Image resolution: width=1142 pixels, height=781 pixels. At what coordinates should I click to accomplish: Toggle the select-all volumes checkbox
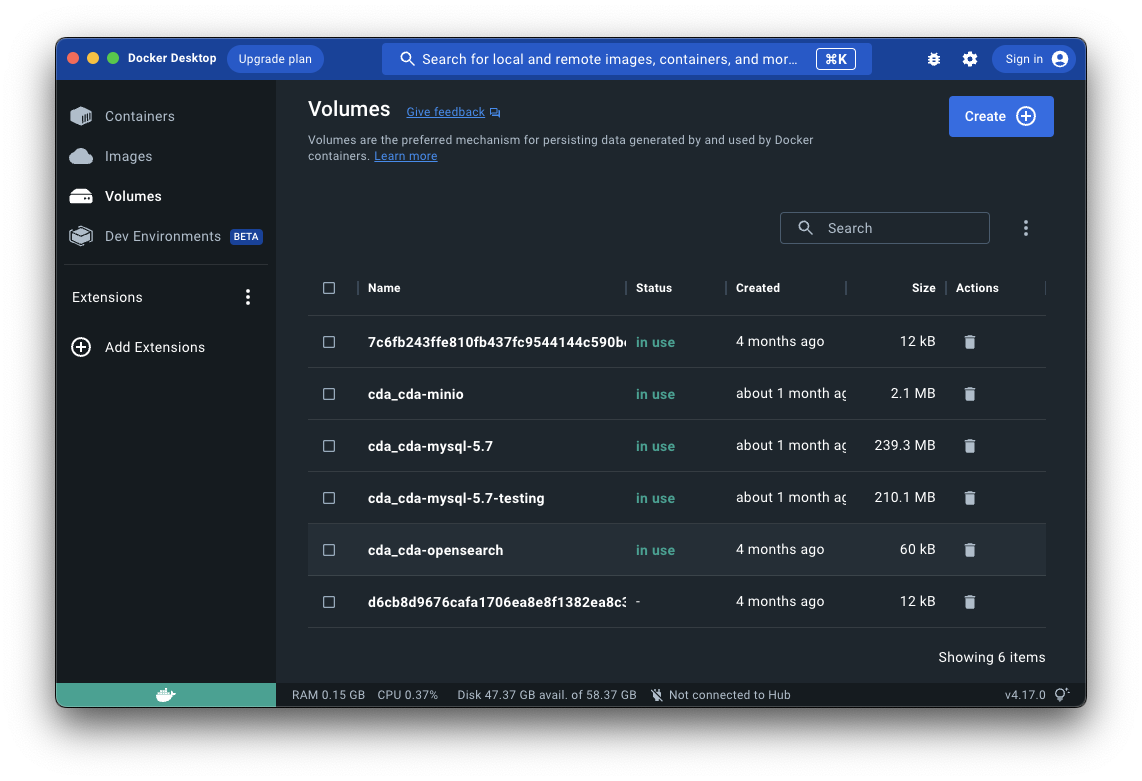click(329, 288)
